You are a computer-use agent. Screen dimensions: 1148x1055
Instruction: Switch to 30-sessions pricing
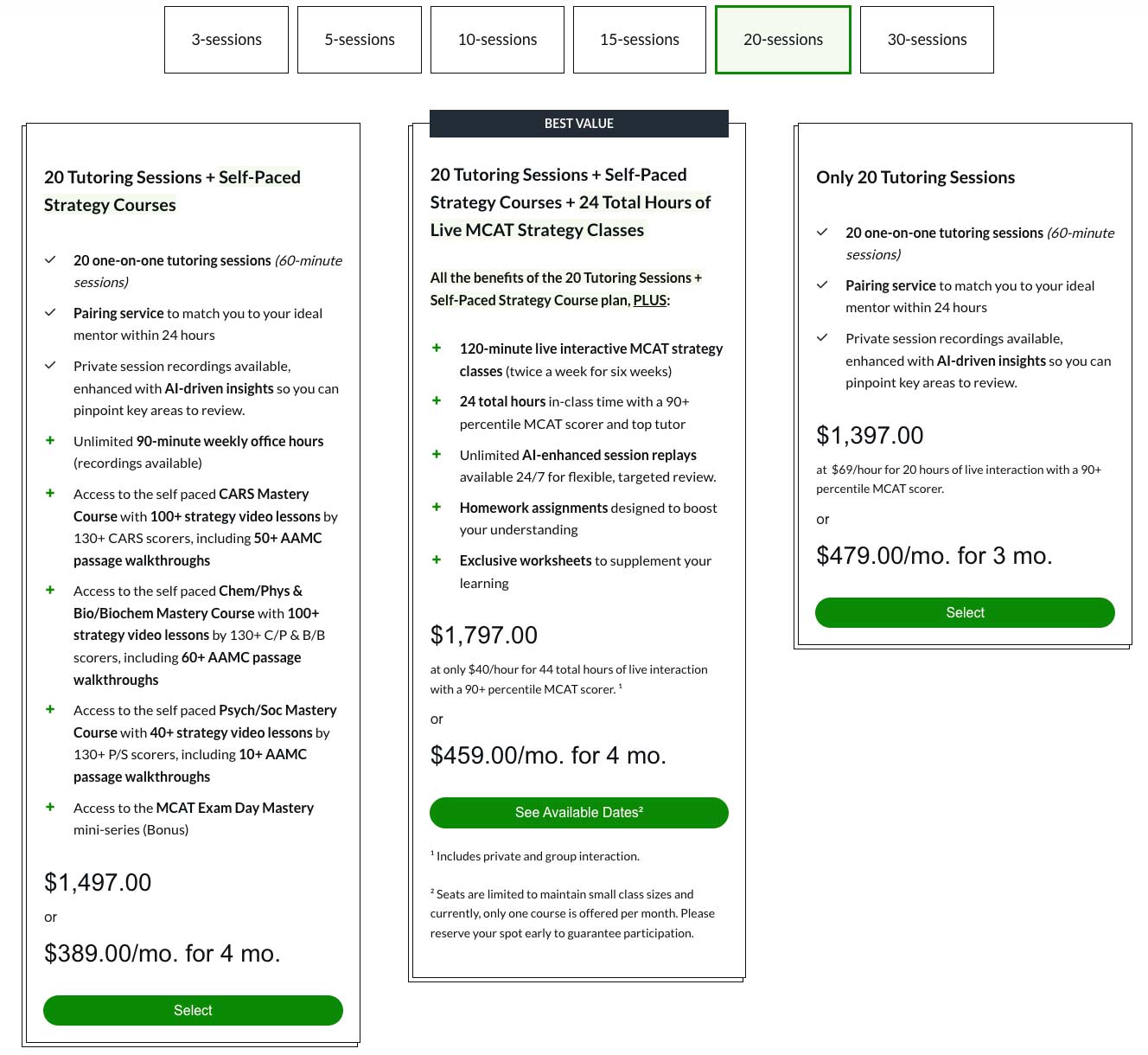(927, 40)
